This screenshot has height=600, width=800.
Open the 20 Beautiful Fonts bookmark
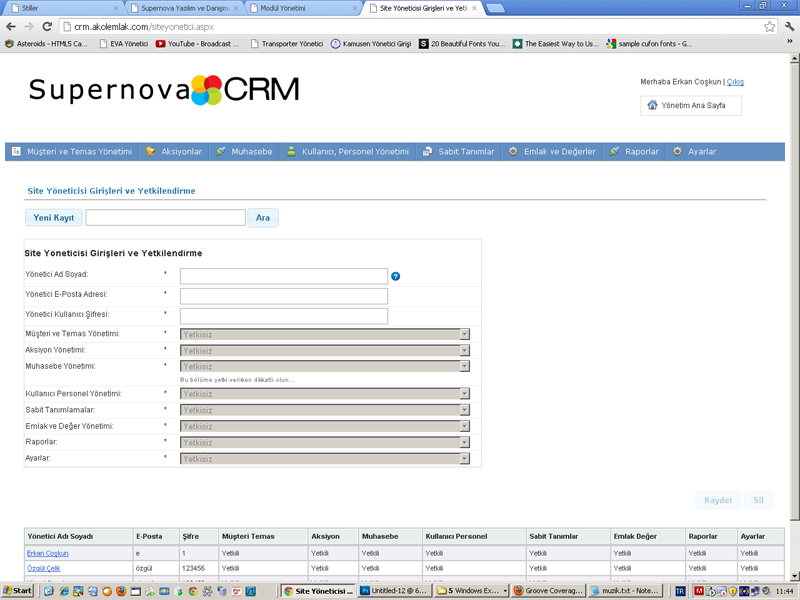click(462, 44)
